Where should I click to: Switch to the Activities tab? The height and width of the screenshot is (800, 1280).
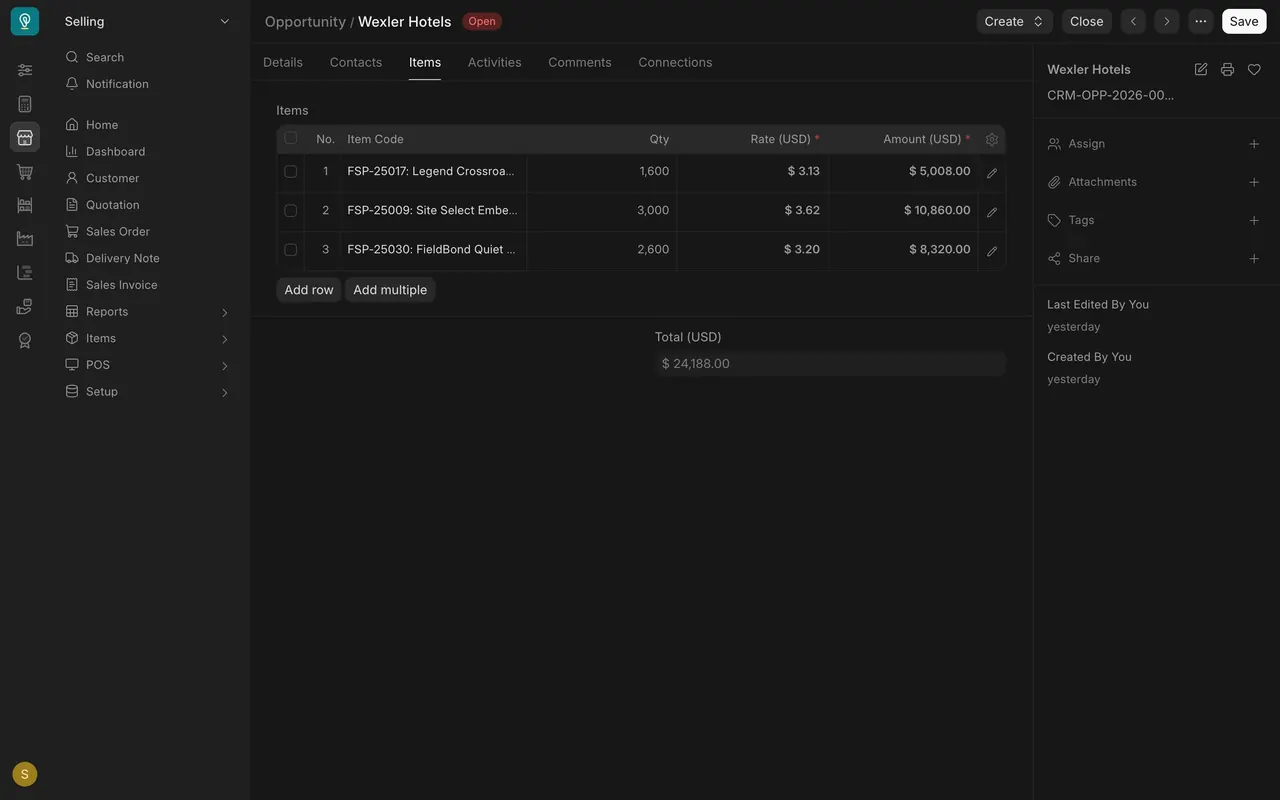click(495, 62)
